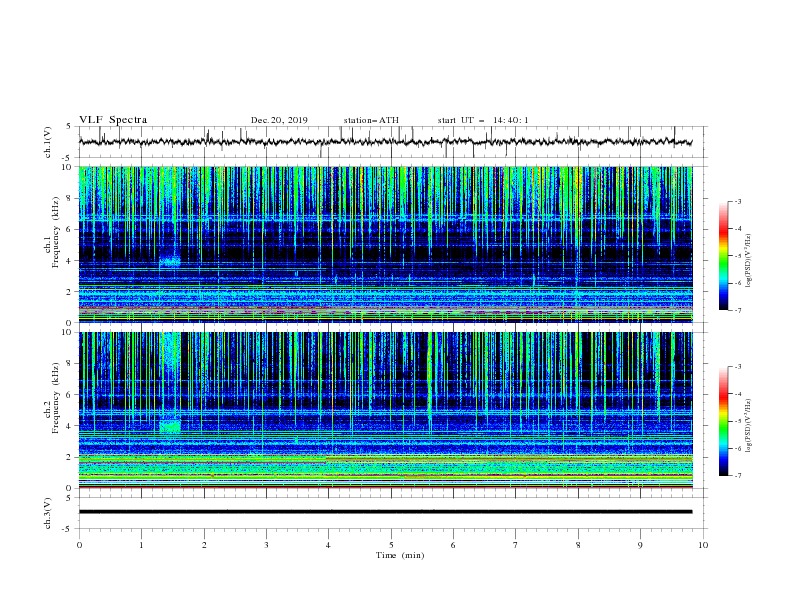Image resolution: width=792 pixels, height=612 pixels.
Task: Click the ch.2 spectrogram color bar
Action: coord(724,421)
